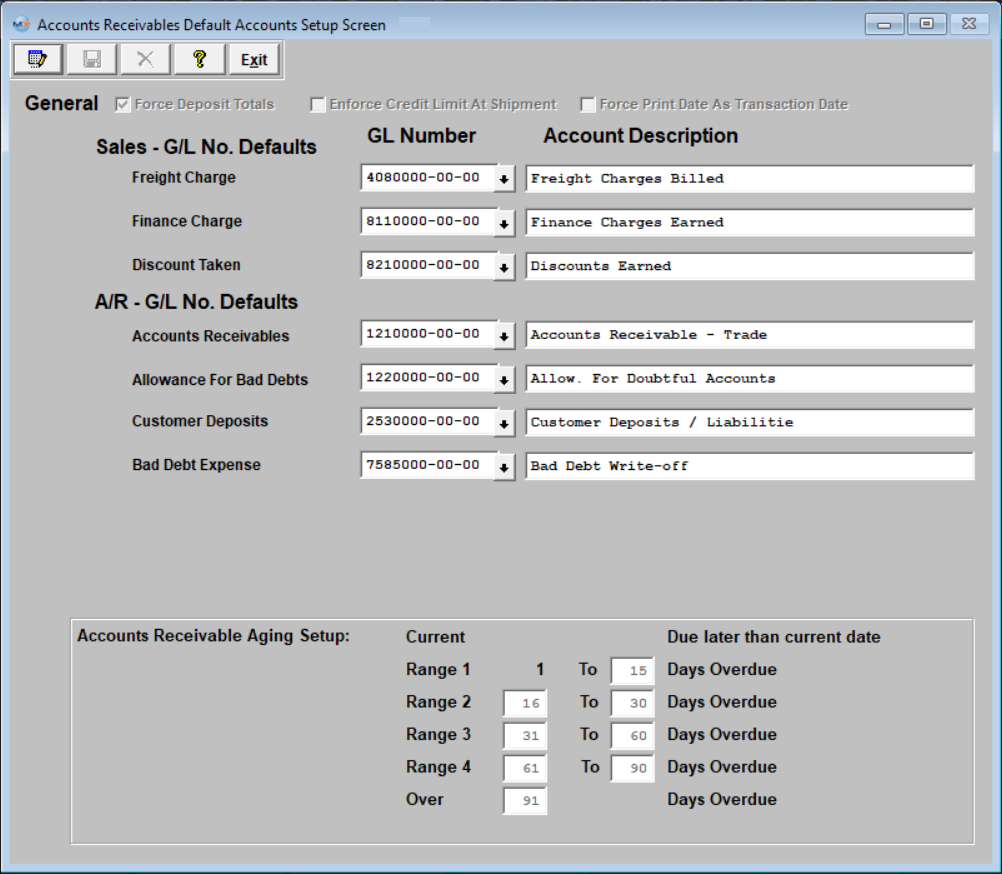Click the Customer Deposits GL field 2530000-00-00
The image size is (1002, 874).
coord(427,421)
